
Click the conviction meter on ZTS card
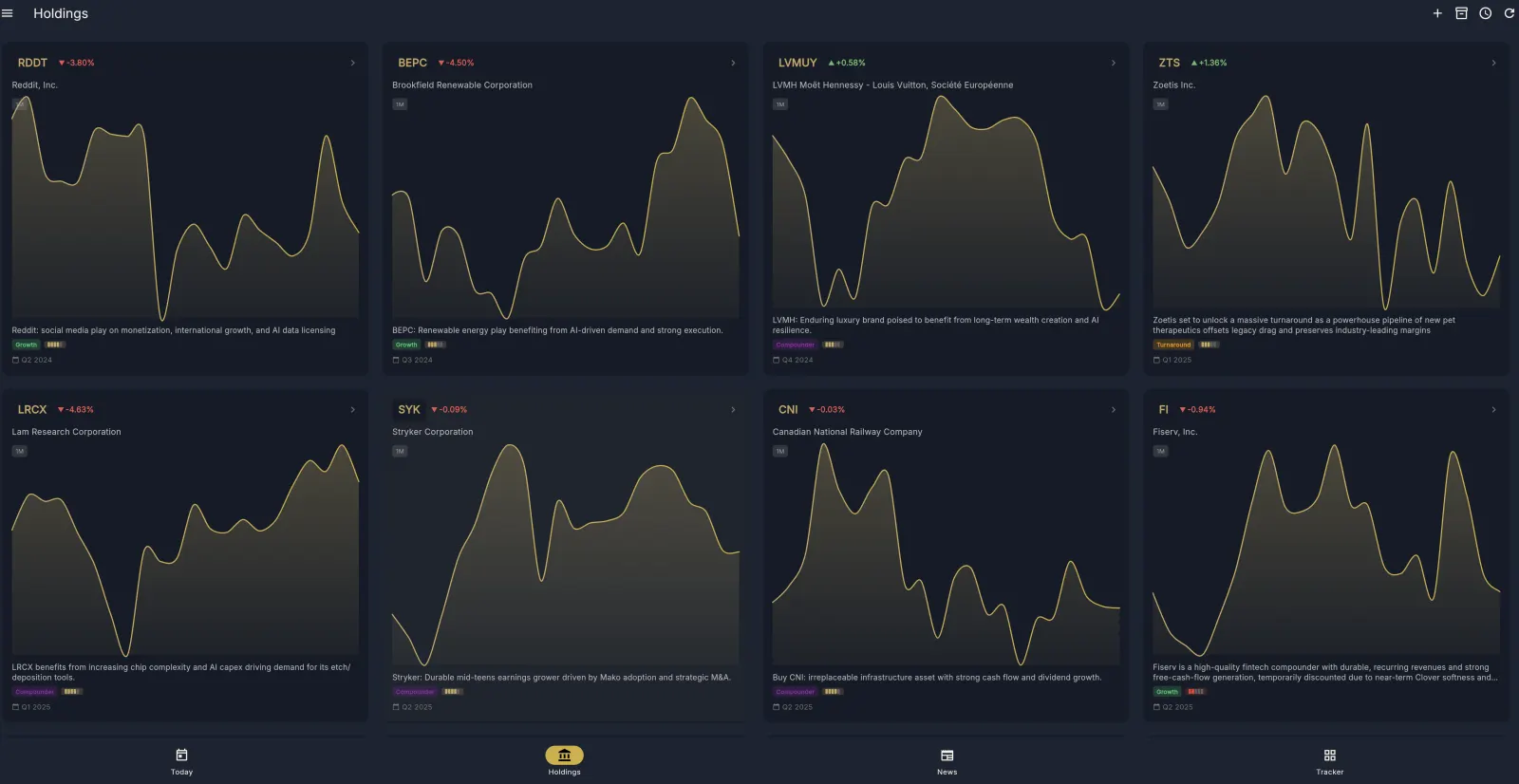(1209, 345)
